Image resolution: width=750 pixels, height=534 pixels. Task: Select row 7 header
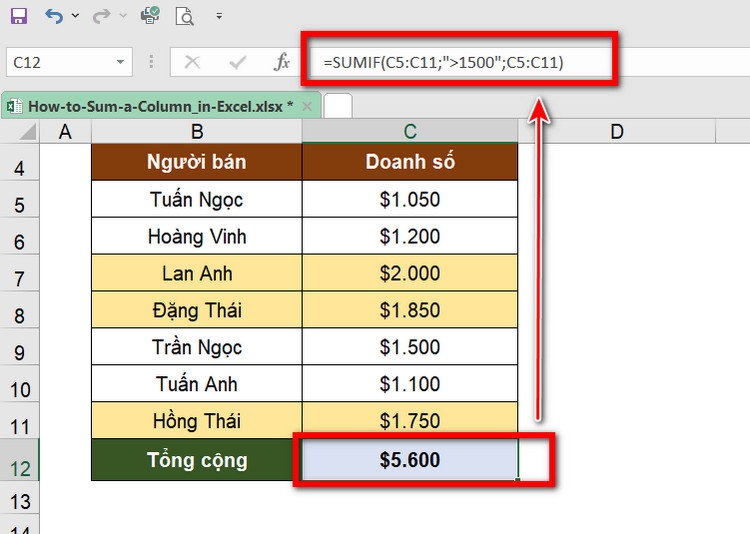(x=19, y=273)
